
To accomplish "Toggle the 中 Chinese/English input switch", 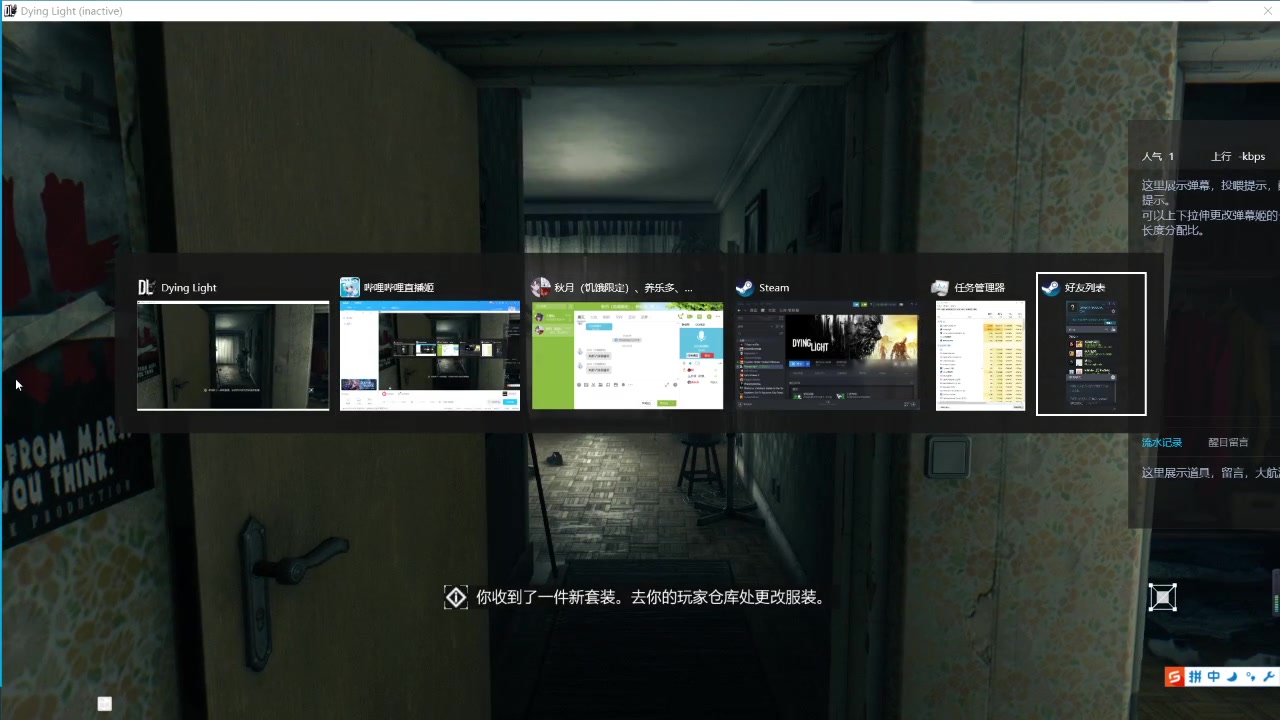I will (1214, 677).
